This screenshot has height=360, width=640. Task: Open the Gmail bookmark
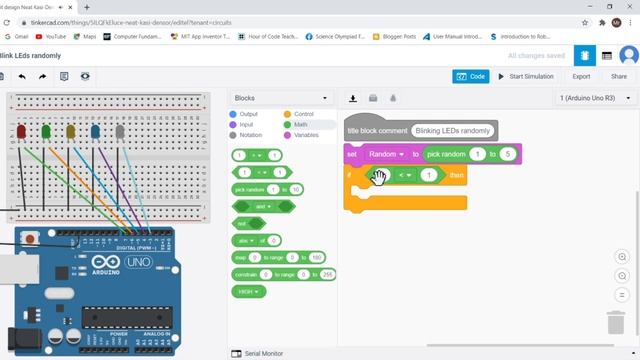(17, 36)
